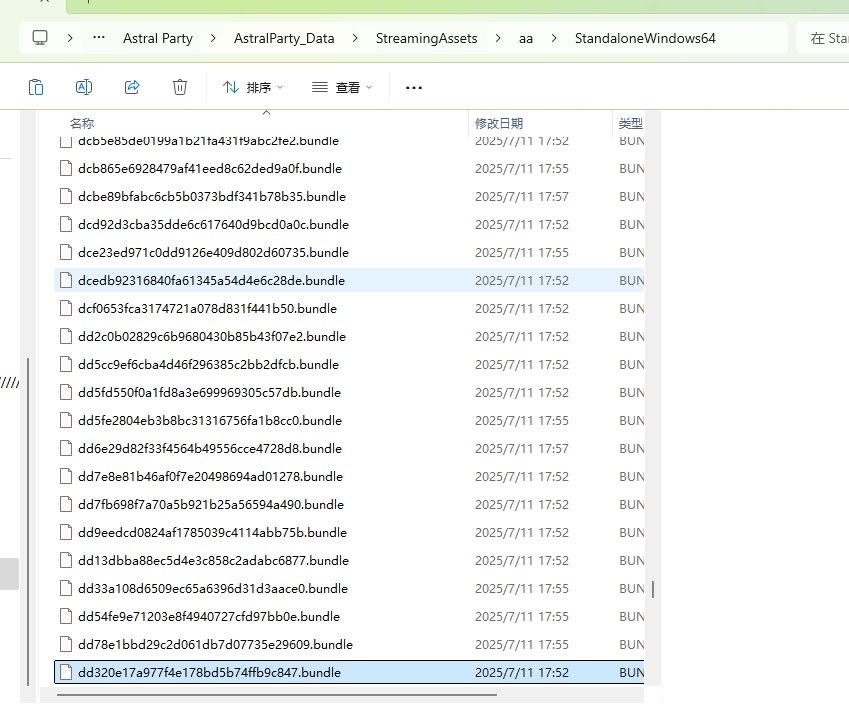Click the Share icon in toolbar
The width and height of the screenshot is (849, 707).
click(x=132, y=87)
